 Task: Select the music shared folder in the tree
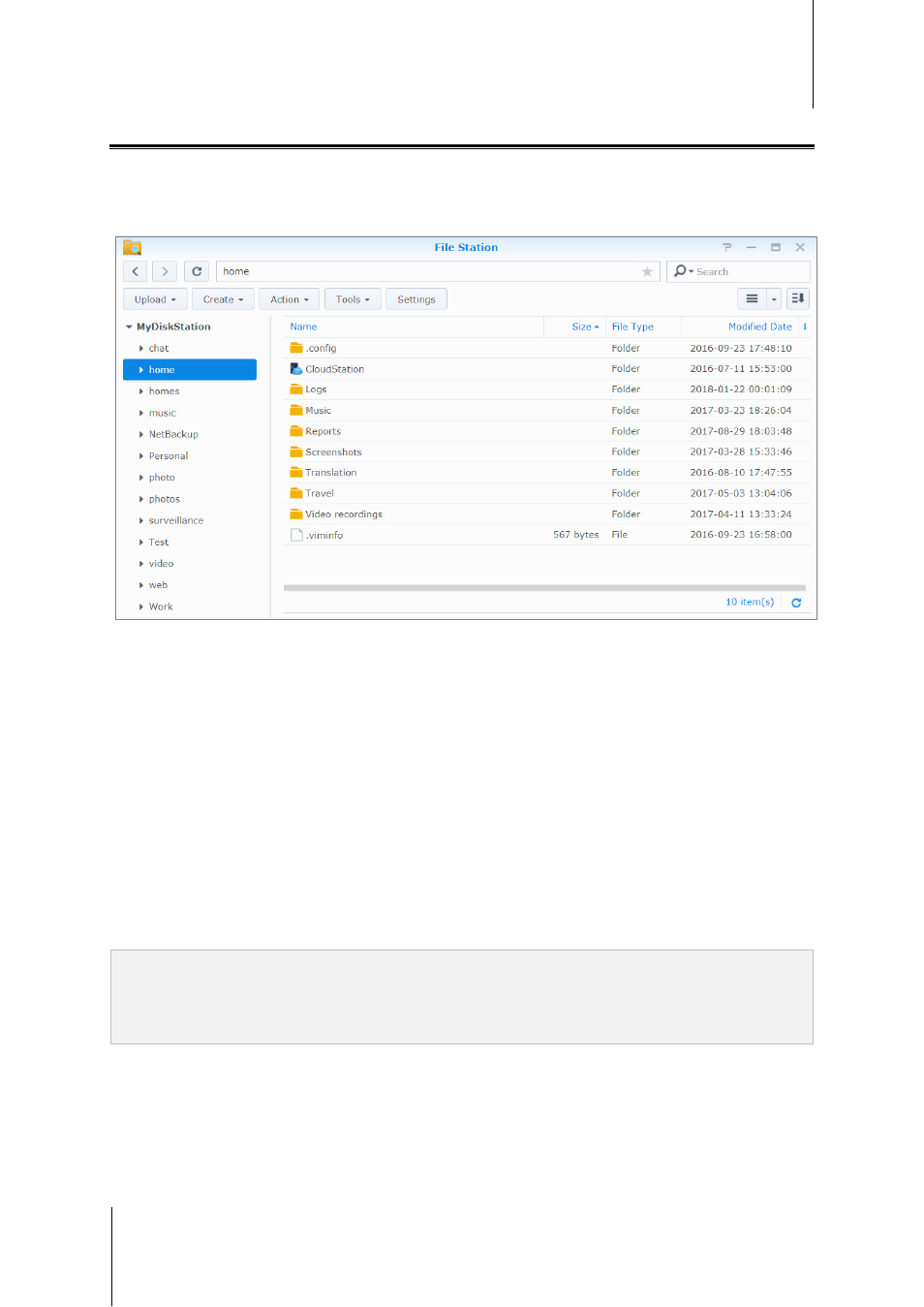tap(162, 413)
